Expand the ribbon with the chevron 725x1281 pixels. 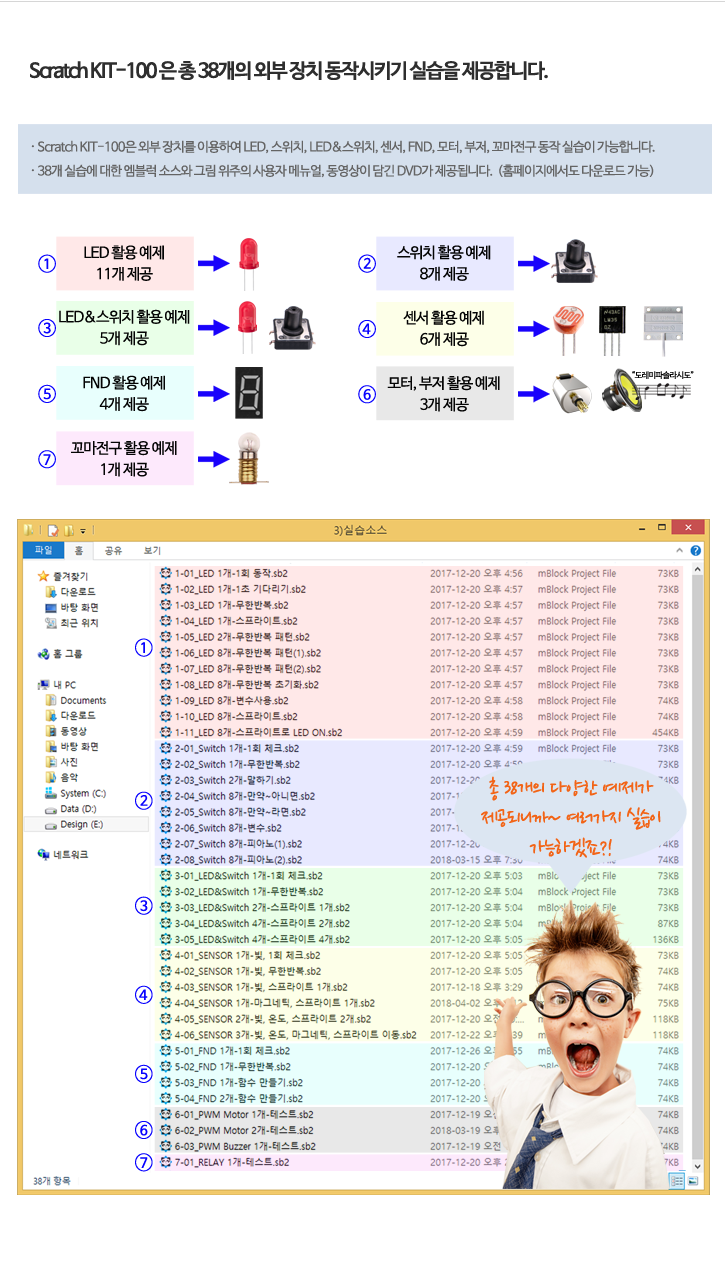(x=680, y=550)
